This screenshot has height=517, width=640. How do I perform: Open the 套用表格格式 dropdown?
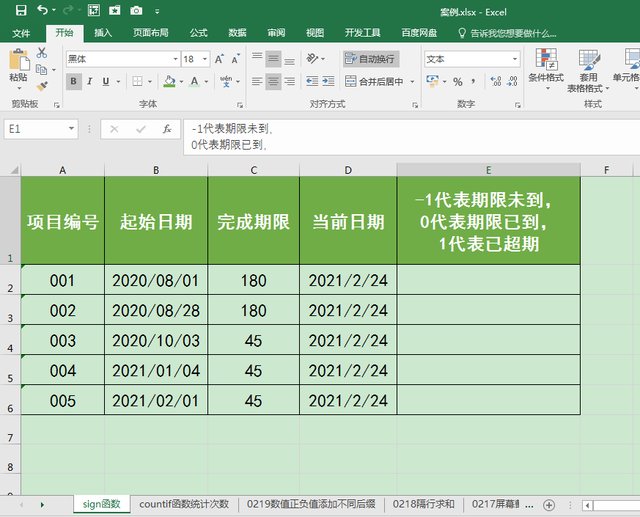coord(588,69)
